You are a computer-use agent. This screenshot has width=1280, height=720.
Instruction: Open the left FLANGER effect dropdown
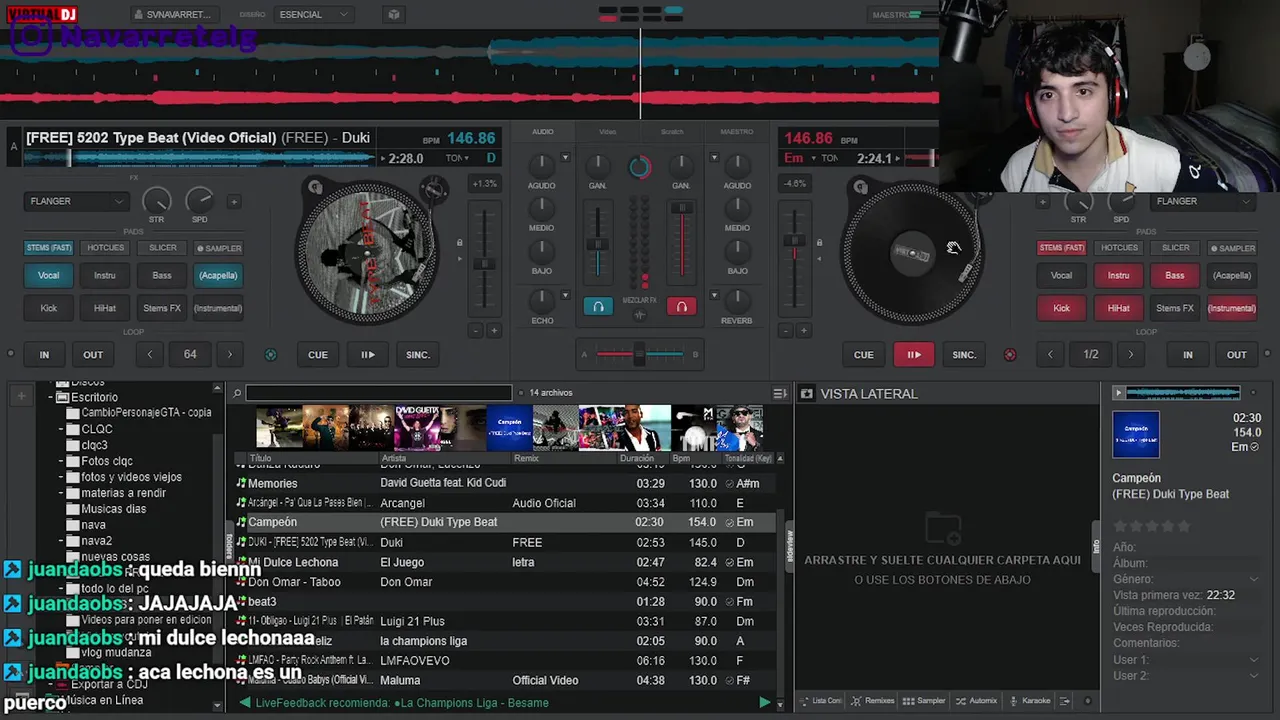(x=77, y=201)
